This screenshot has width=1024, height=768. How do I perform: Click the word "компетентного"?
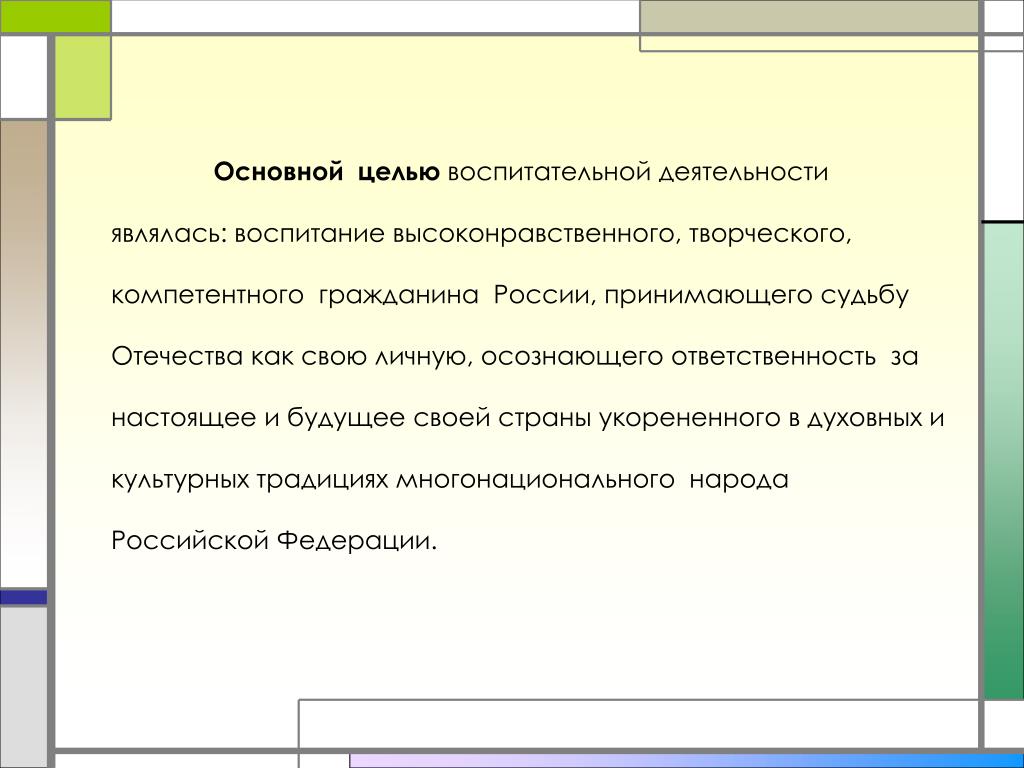tap(208, 295)
